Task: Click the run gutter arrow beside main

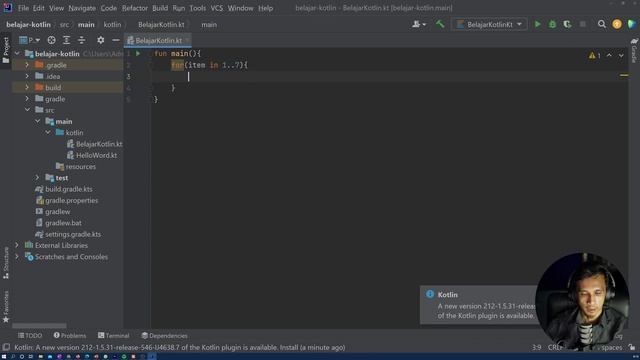Action: (138, 53)
